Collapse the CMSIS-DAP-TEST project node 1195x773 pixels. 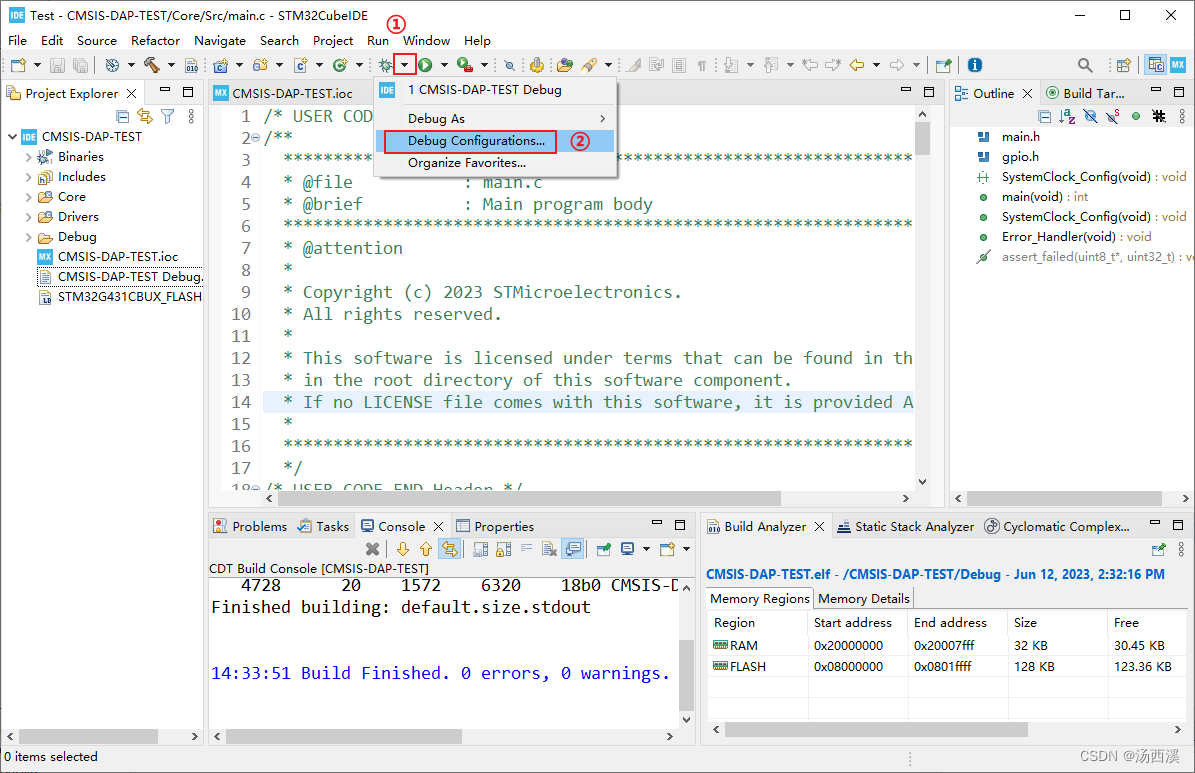[x=12, y=136]
